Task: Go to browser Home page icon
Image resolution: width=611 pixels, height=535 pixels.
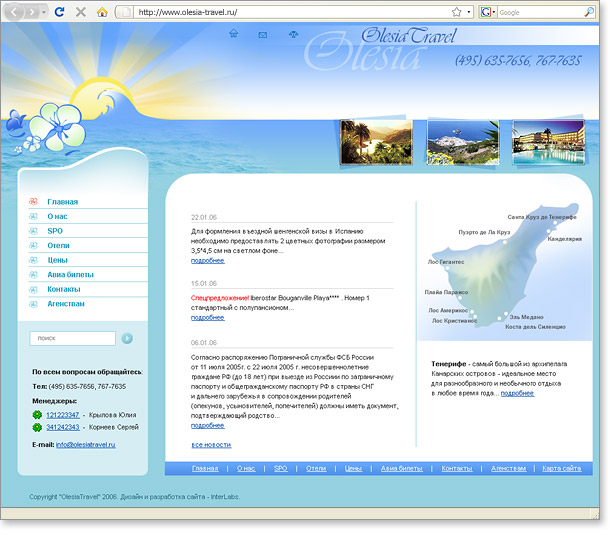Action: 102,12
